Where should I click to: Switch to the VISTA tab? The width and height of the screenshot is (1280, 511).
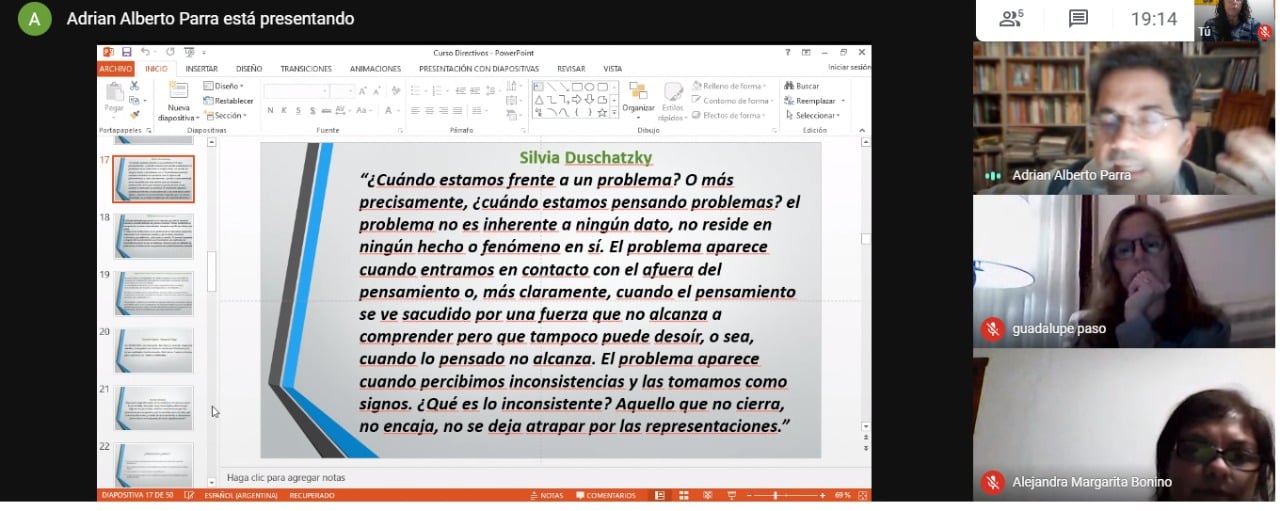(x=612, y=69)
